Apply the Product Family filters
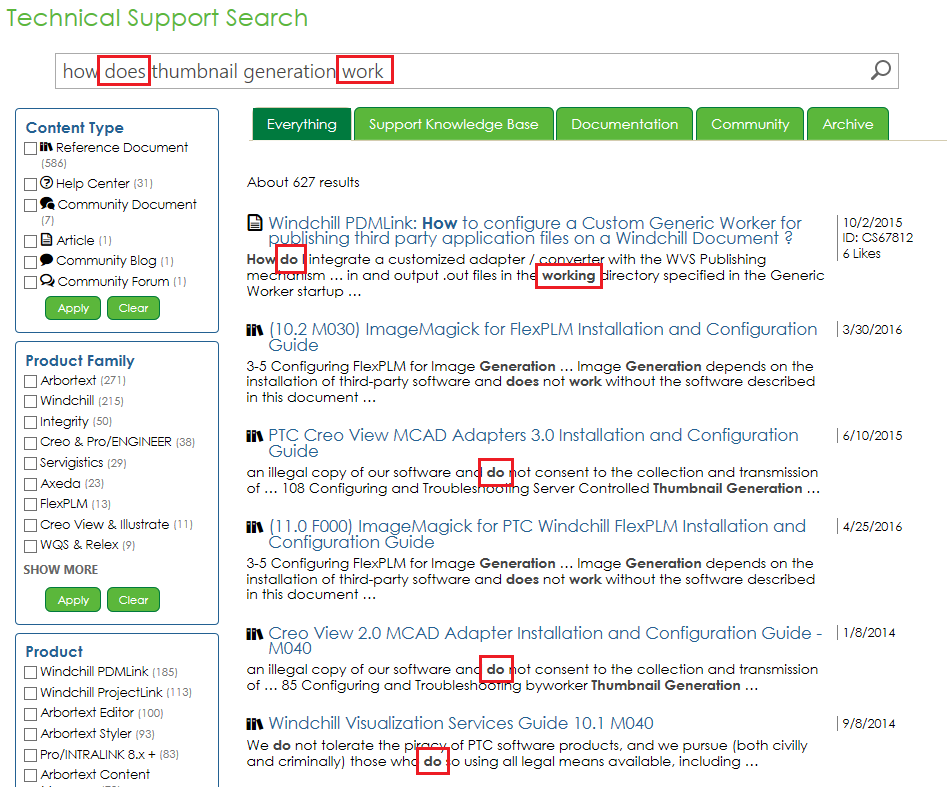The image size is (947, 787). tap(73, 600)
